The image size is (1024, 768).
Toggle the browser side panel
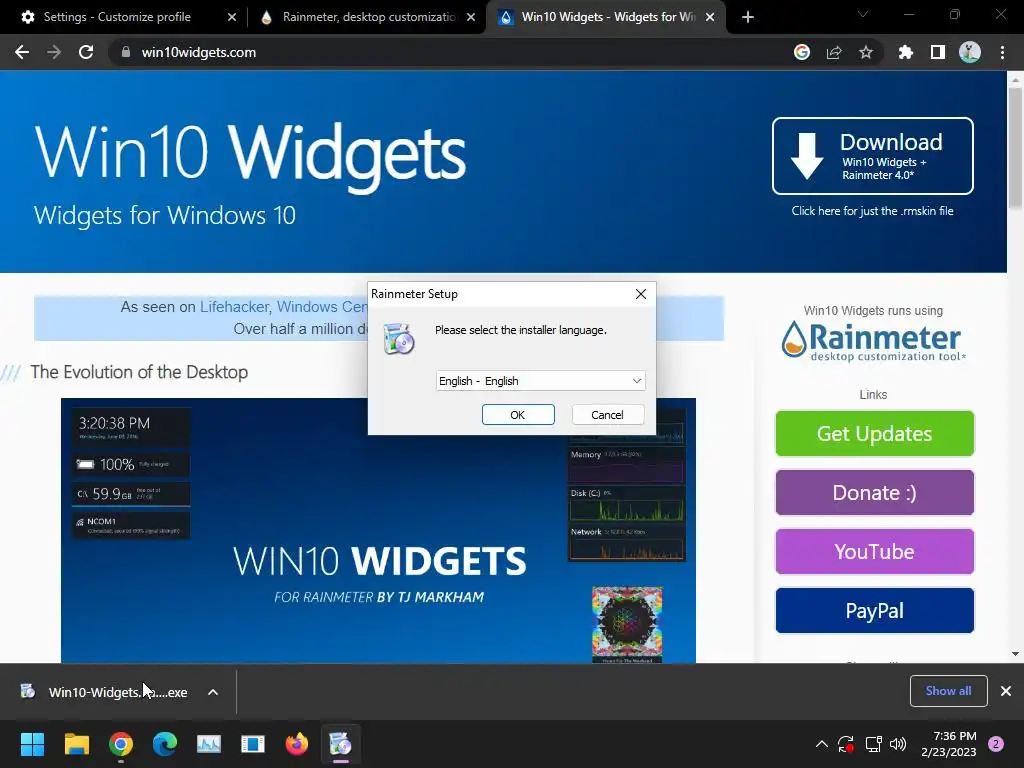click(938, 52)
